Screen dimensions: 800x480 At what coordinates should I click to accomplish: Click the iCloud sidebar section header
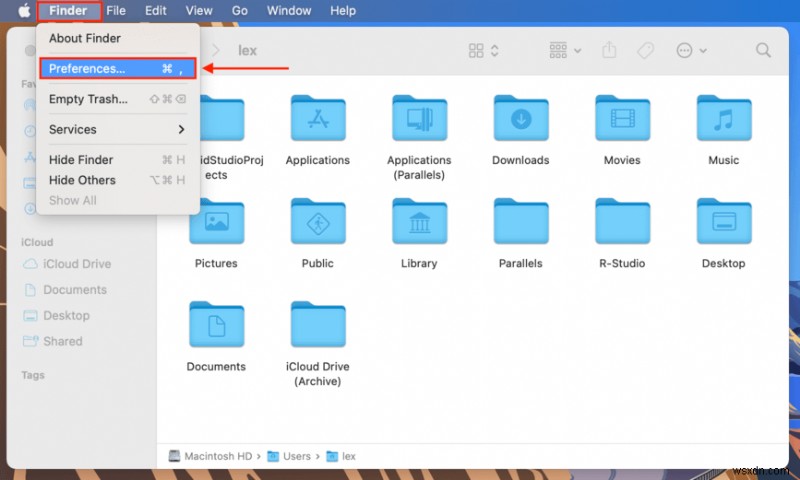coord(37,242)
